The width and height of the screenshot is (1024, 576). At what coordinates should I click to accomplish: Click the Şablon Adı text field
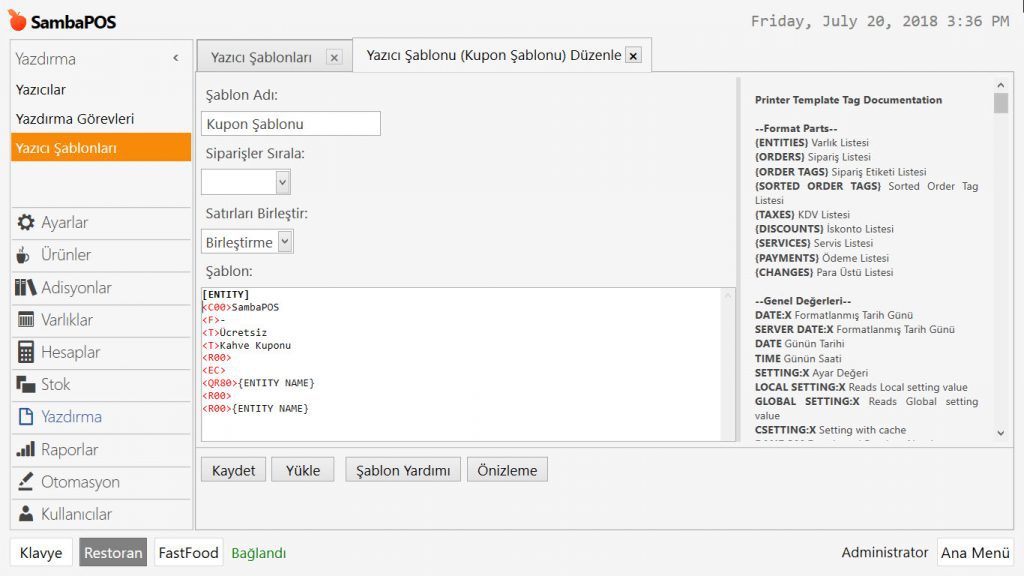290,124
